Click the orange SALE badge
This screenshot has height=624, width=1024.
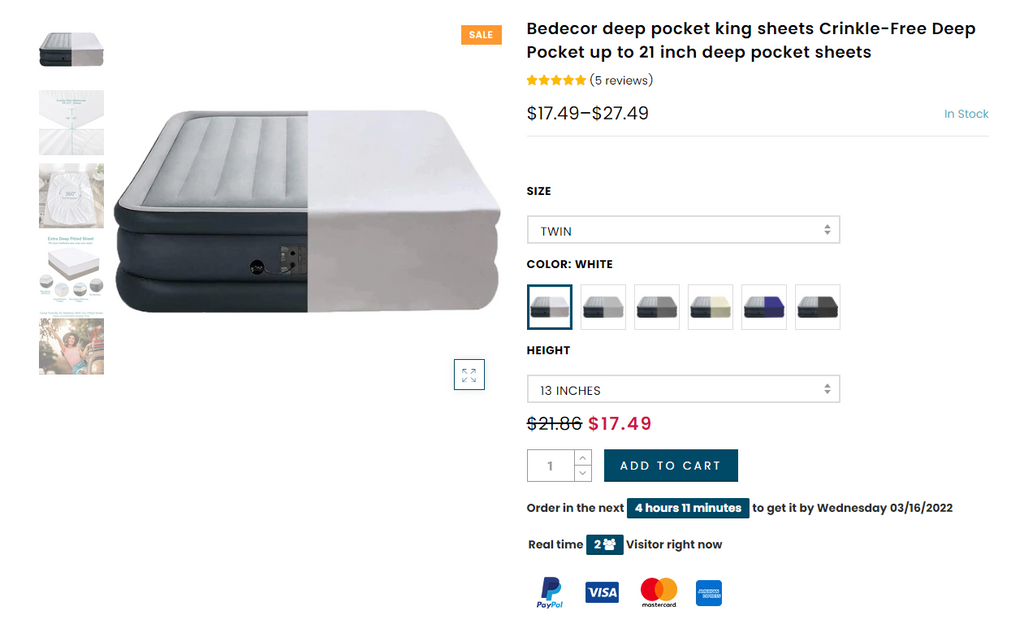[x=481, y=35]
